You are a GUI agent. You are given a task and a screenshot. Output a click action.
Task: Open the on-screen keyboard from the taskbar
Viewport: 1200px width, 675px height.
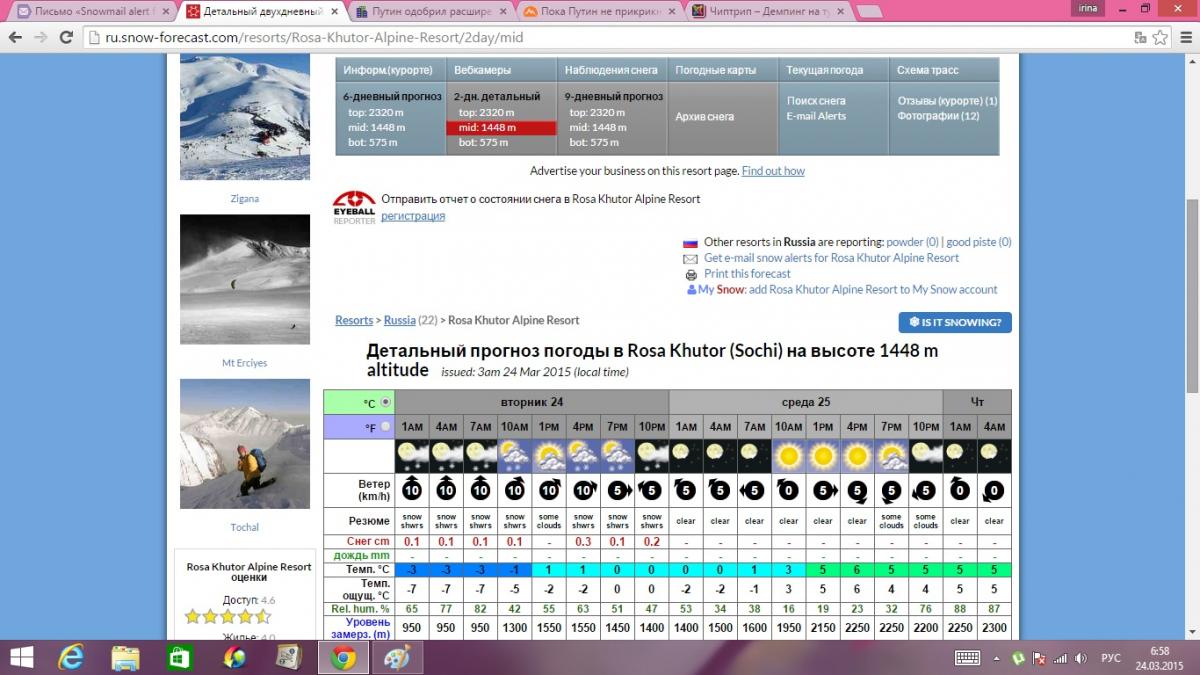(x=967, y=657)
